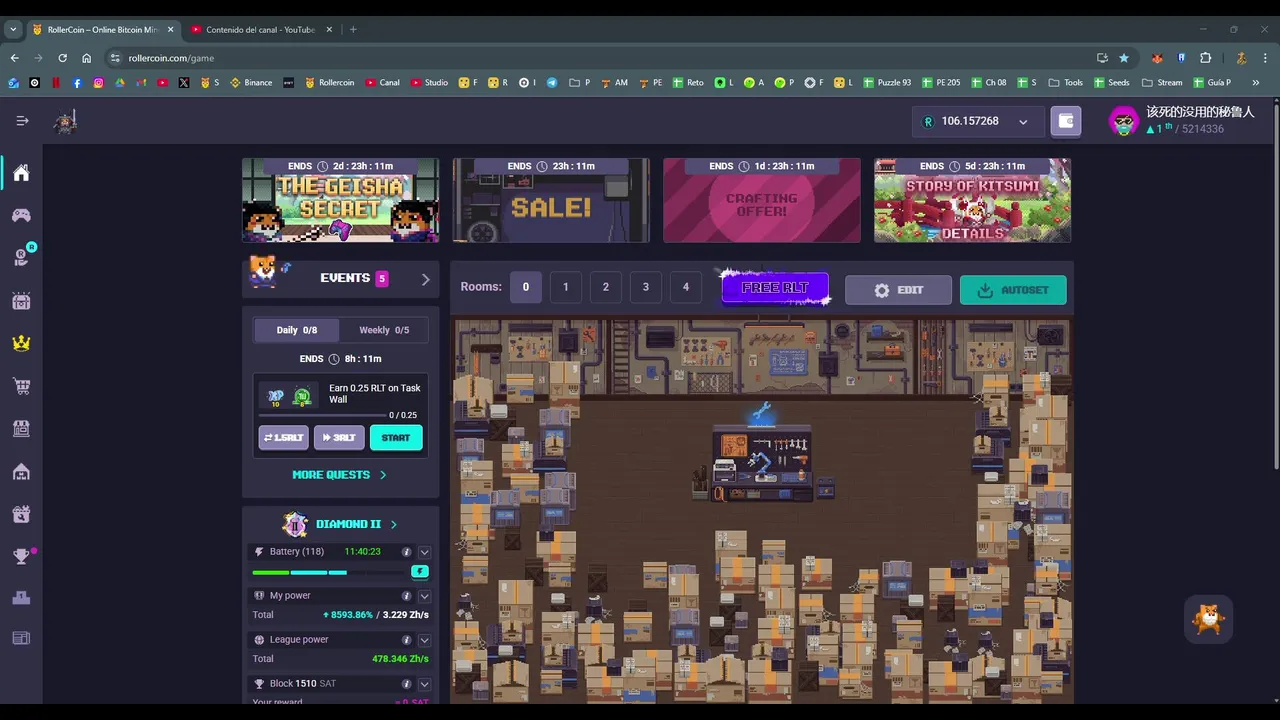Click the AUTOSET button
This screenshot has width=1280, height=720.
click(x=1013, y=290)
